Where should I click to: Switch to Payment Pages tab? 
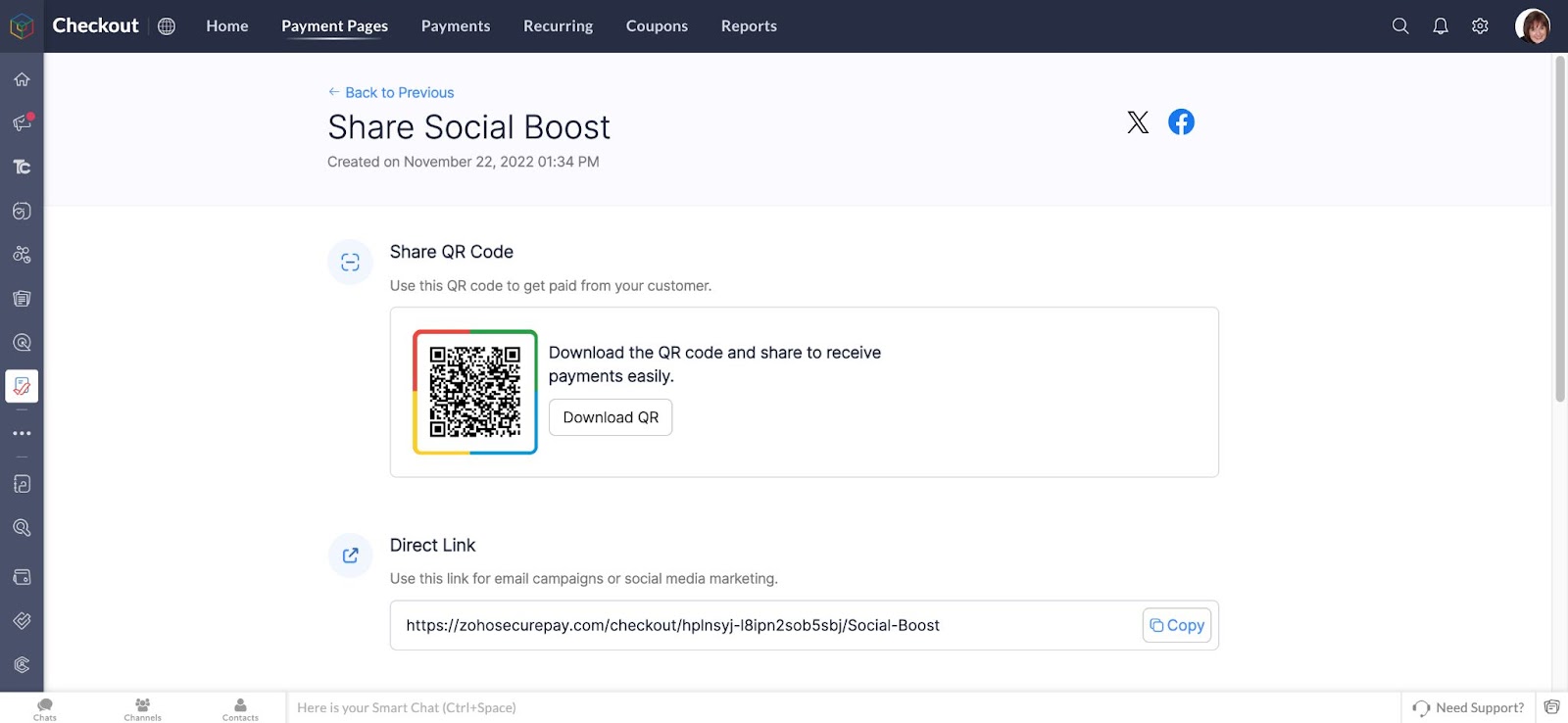click(335, 26)
